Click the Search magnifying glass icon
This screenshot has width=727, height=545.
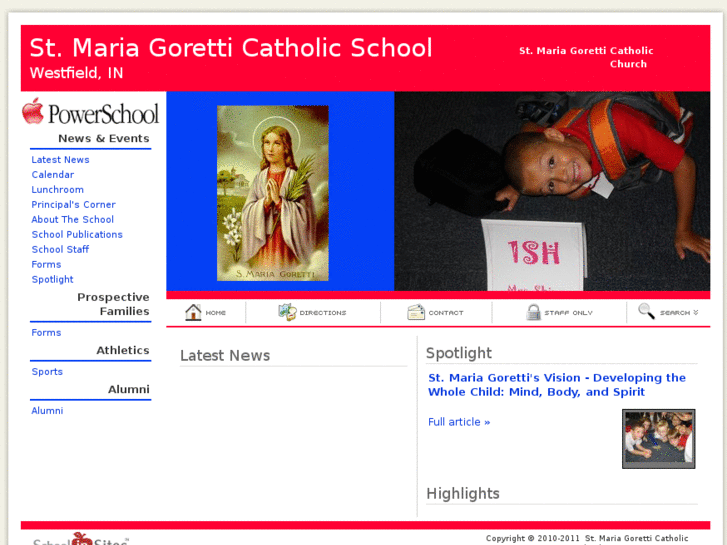[646, 311]
